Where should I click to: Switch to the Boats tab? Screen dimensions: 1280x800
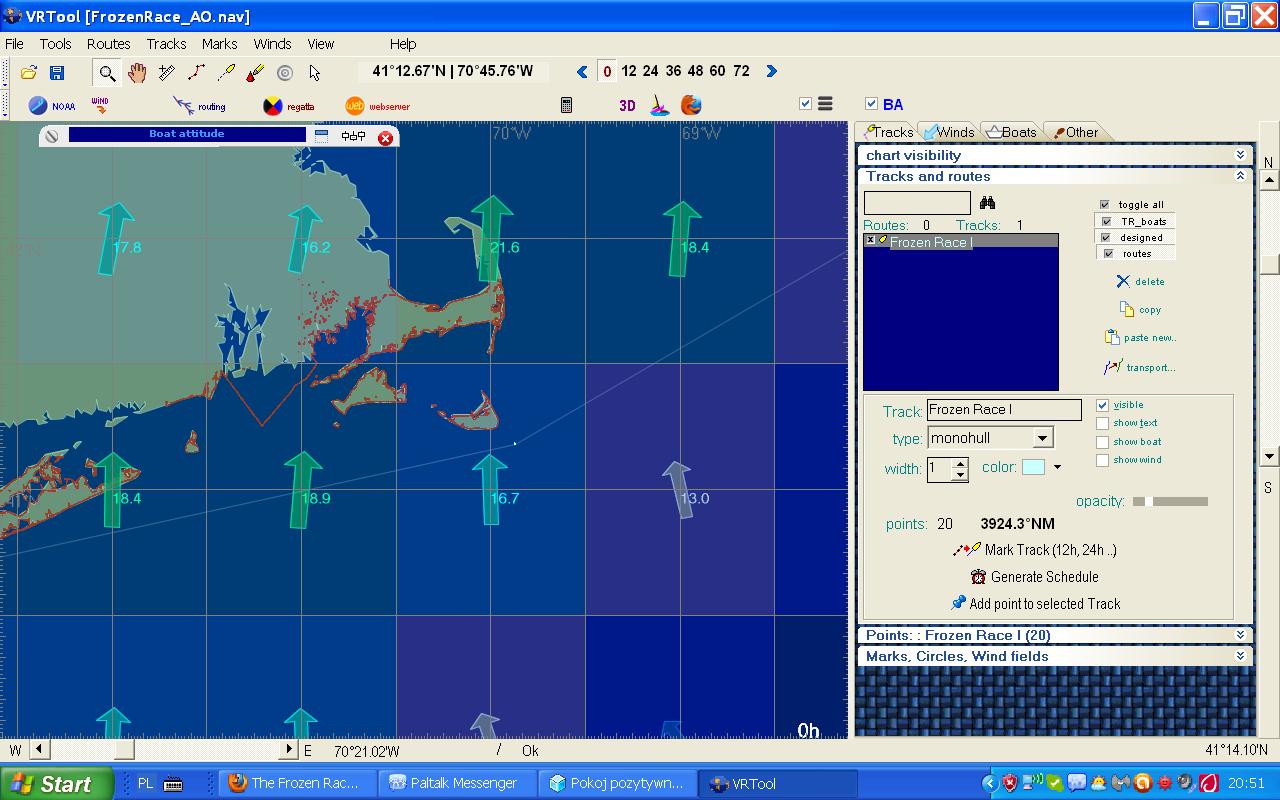point(1012,132)
